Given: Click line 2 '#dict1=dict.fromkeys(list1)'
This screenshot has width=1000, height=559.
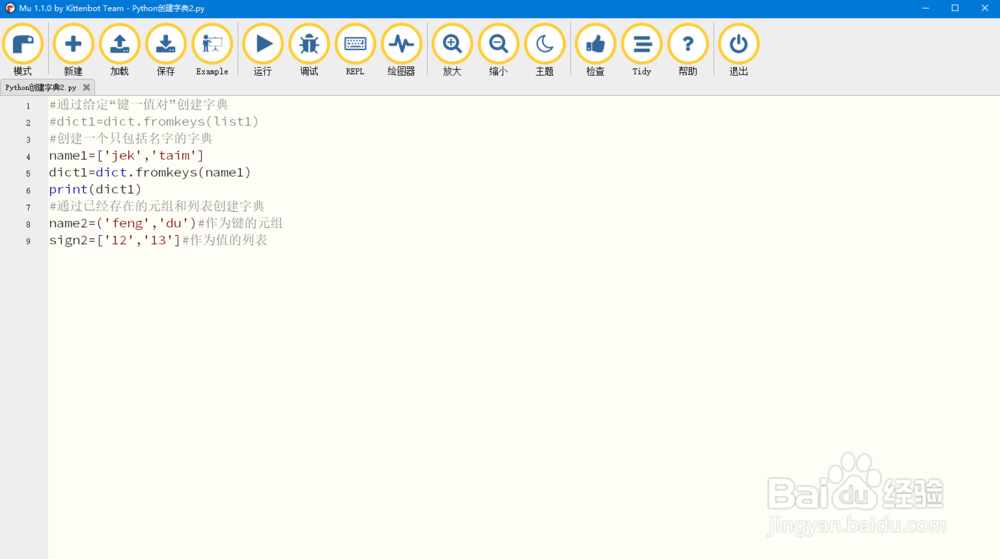Looking at the screenshot, I should pyautogui.click(x=154, y=122).
